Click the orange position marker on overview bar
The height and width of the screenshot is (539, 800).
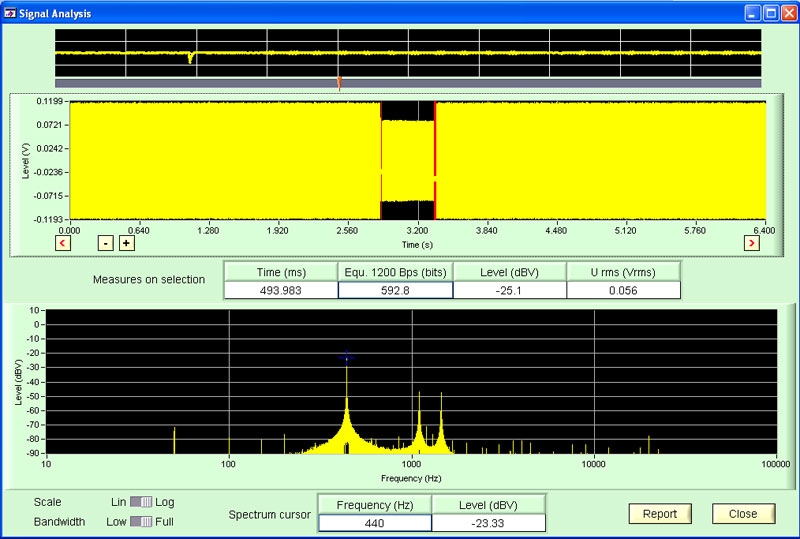(x=339, y=84)
